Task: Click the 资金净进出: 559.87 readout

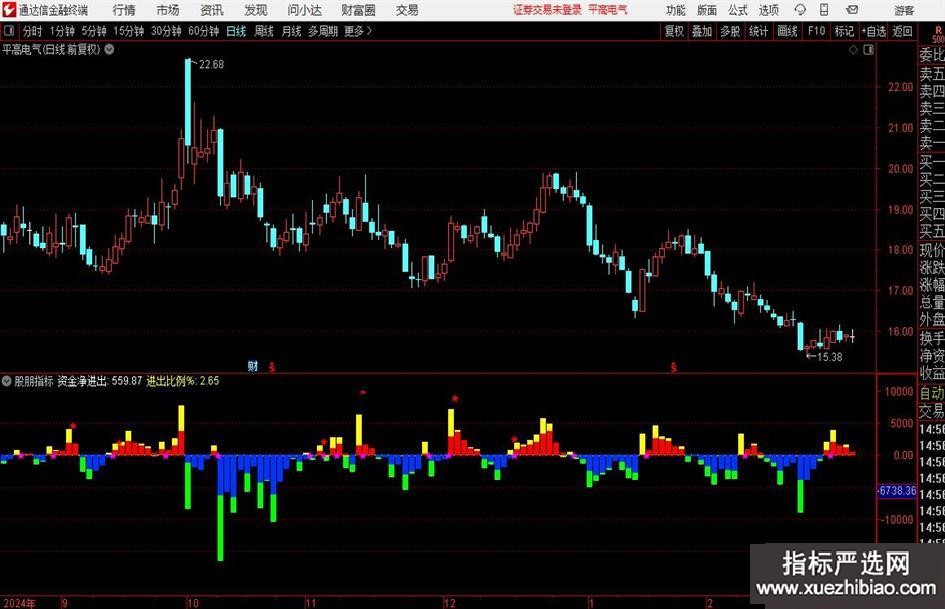Action: (100, 381)
